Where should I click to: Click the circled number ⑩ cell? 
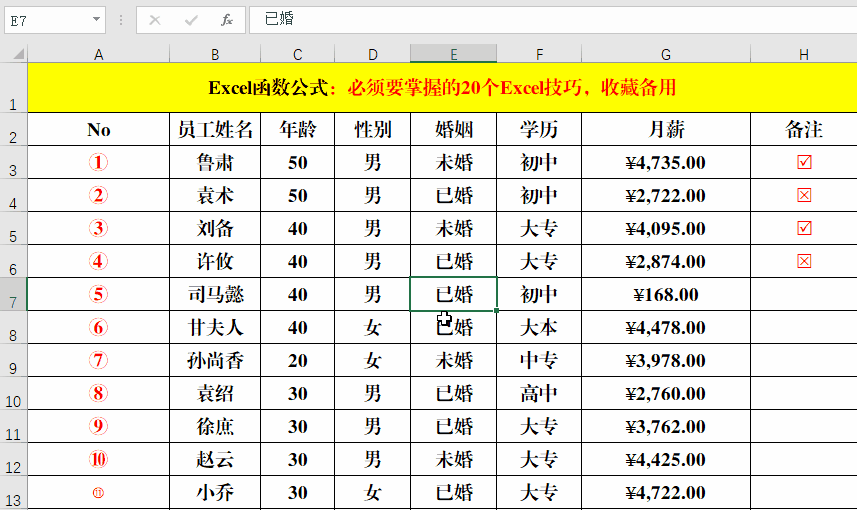[x=98, y=459]
